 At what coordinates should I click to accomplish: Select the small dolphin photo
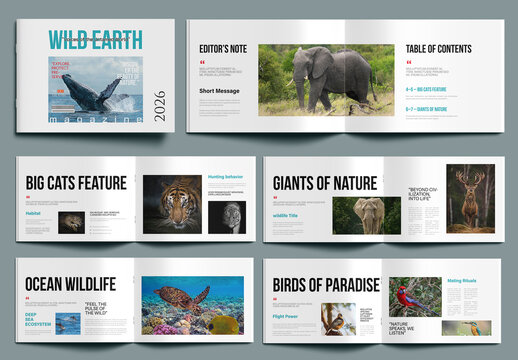pos(68,324)
